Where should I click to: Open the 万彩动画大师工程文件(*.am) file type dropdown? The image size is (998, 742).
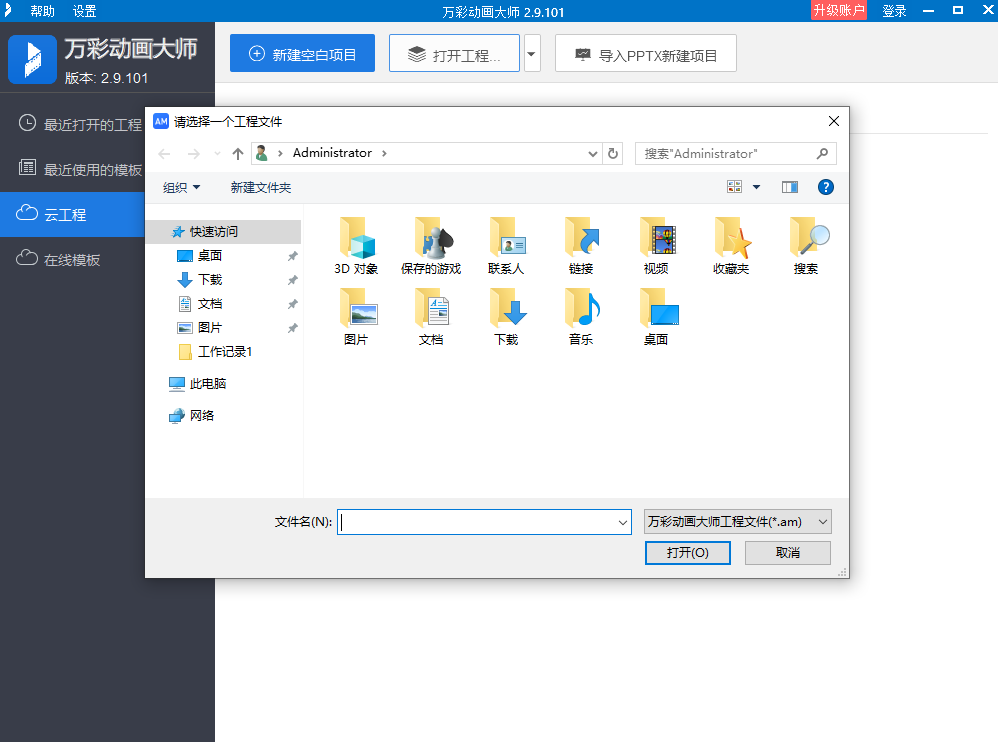click(x=736, y=521)
